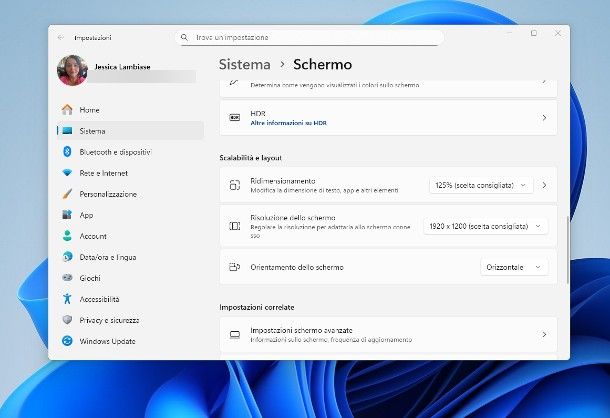This screenshot has width=610, height=418.
Task: Open the Altre informazioni su HDR link
Action: [289, 123]
